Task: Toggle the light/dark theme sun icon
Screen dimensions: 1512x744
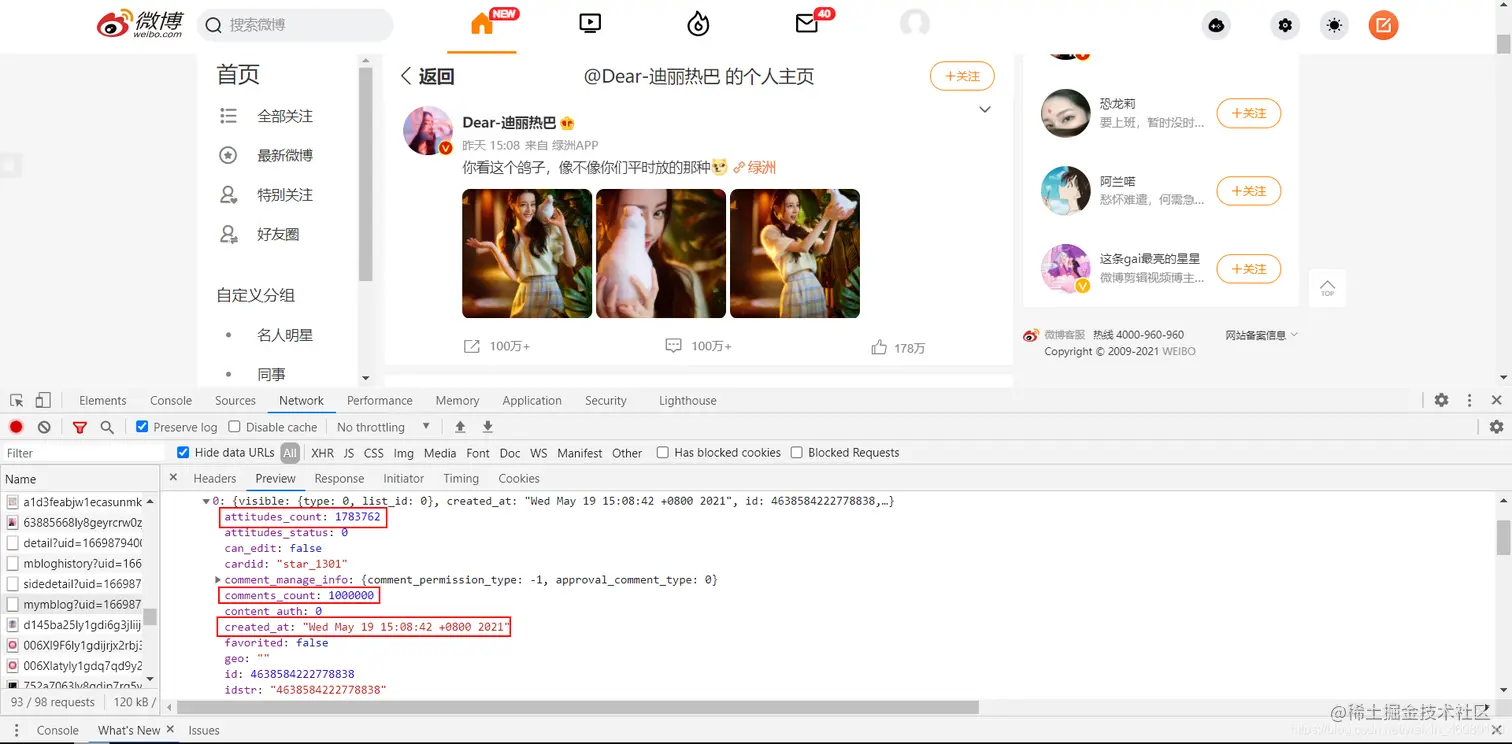Action: click(x=1334, y=26)
